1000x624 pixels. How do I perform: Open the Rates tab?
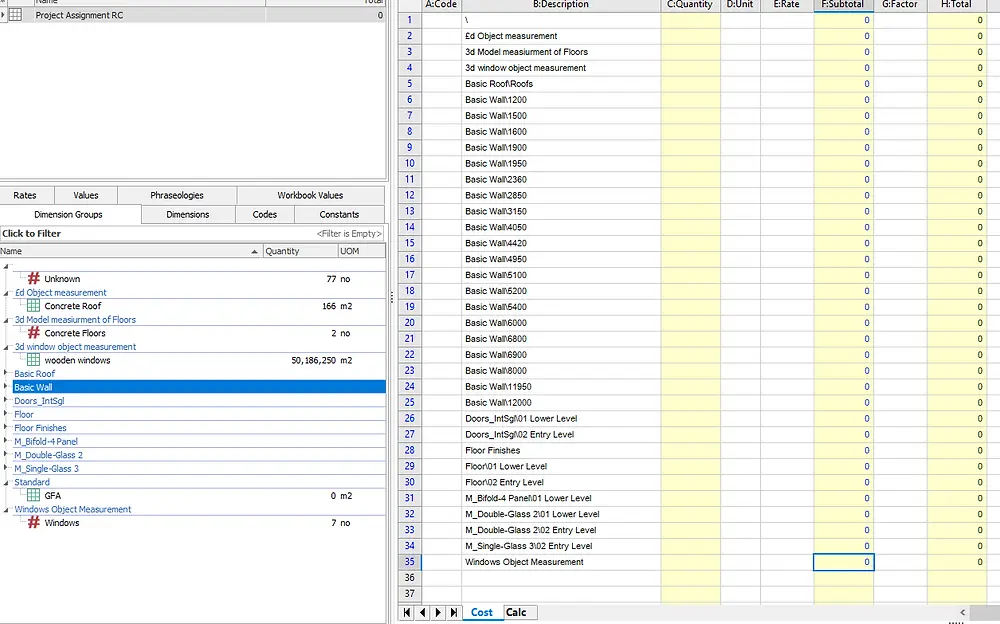tap(25, 196)
